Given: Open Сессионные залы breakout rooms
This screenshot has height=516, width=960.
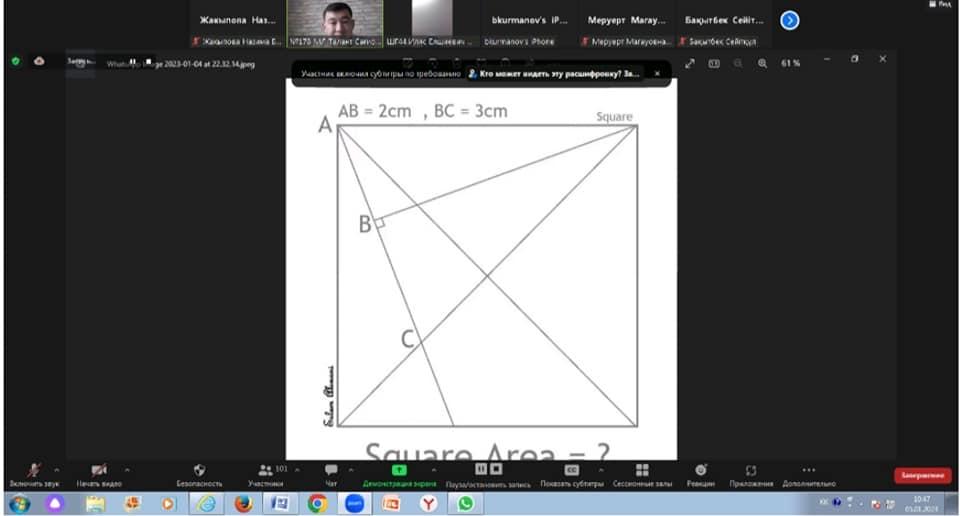Looking at the screenshot, I should [642, 471].
